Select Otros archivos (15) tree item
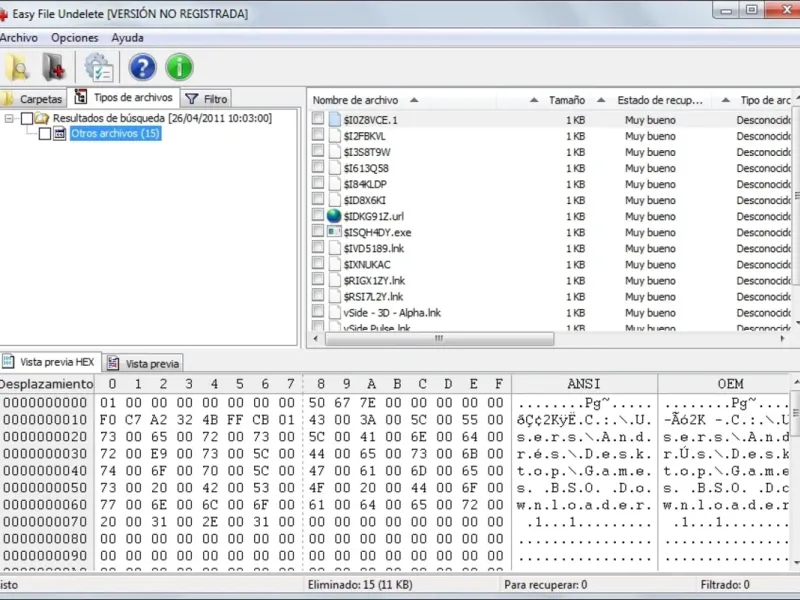Screen dimensions: 800x600 click(115, 134)
